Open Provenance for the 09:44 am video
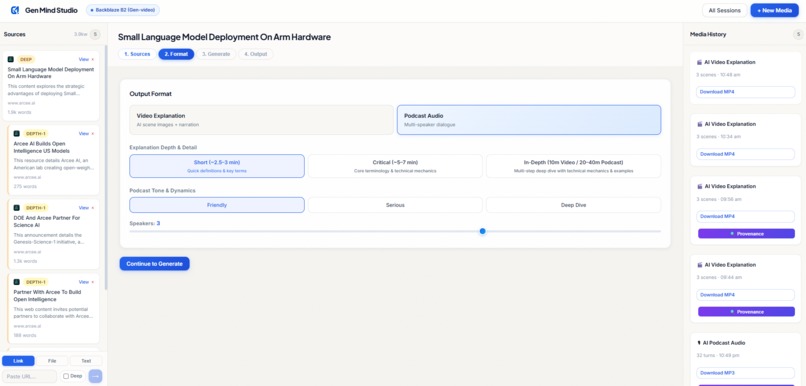 coord(746,312)
